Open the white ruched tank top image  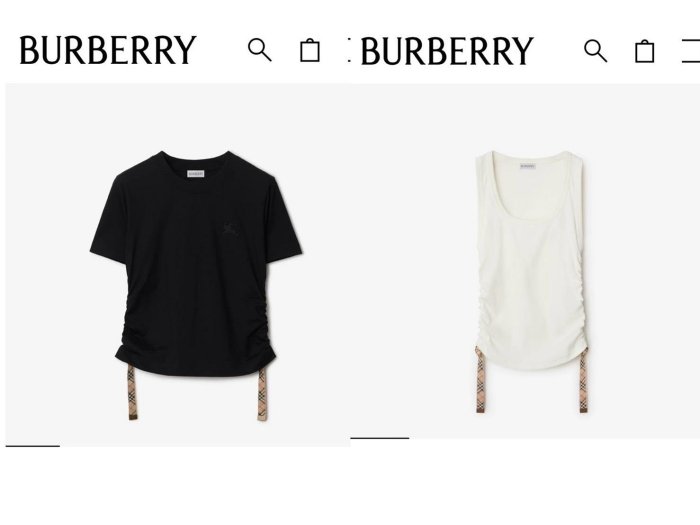[531, 281]
